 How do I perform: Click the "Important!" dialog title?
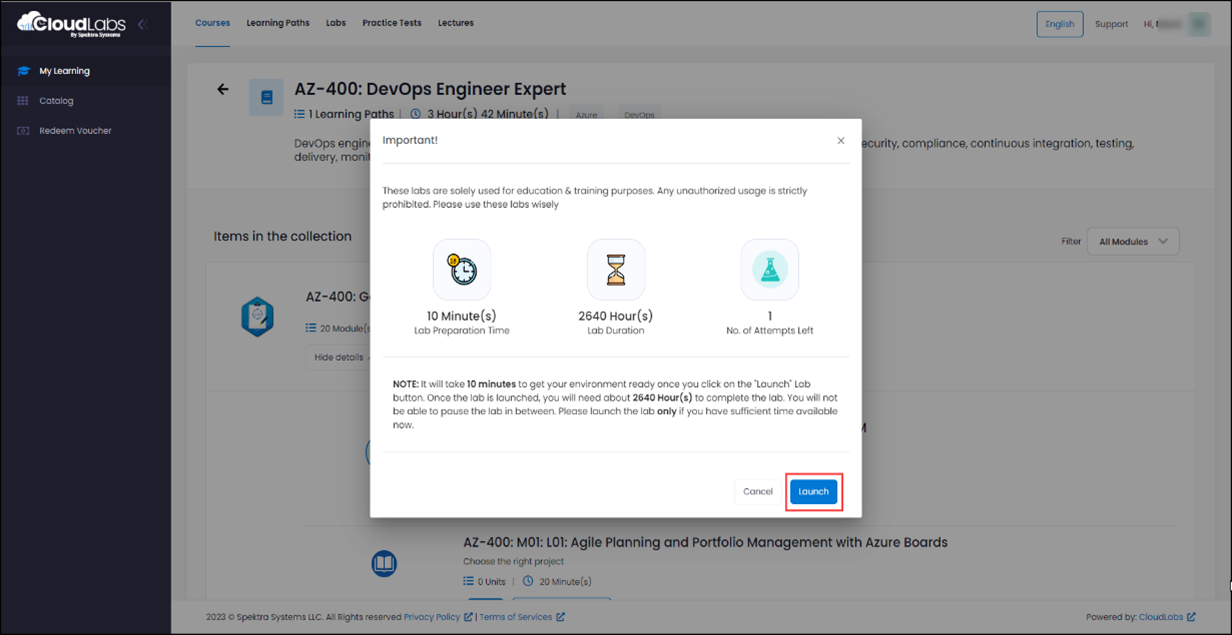[410, 141]
